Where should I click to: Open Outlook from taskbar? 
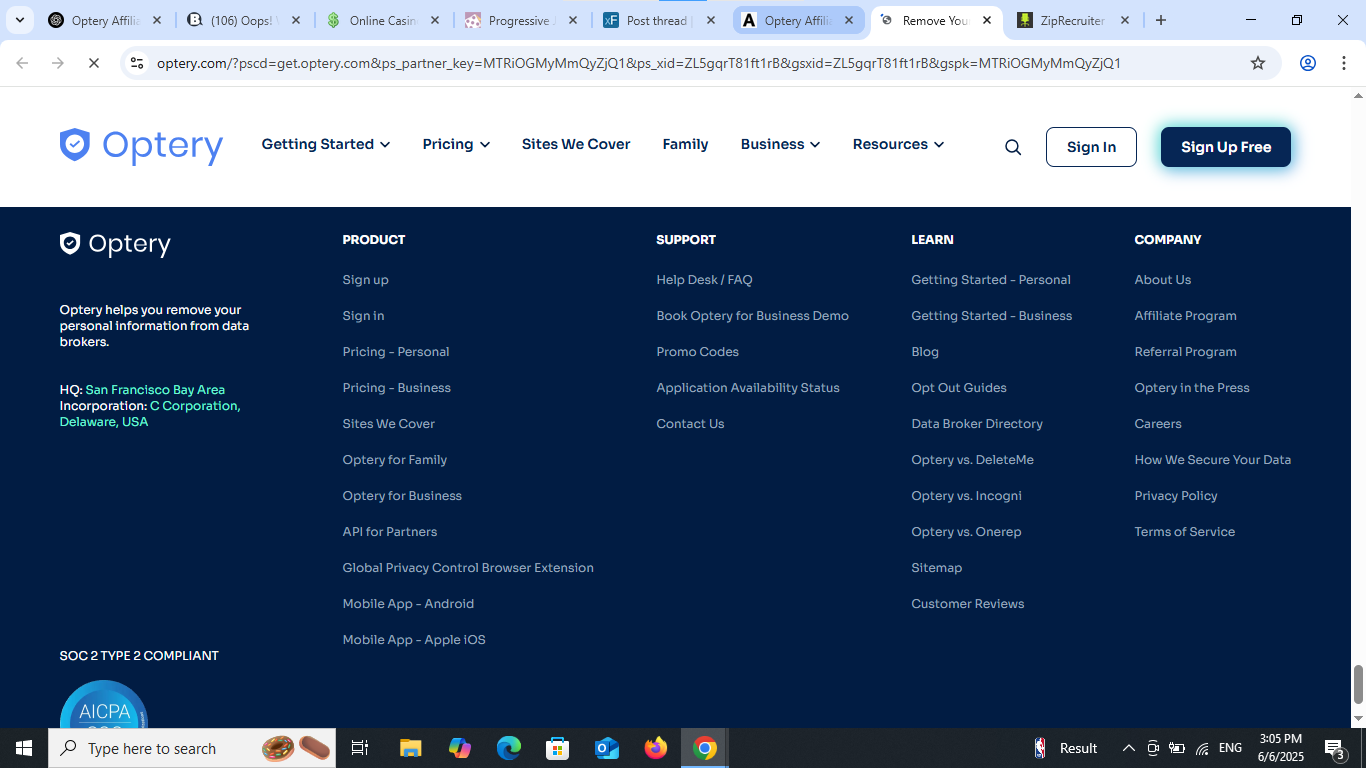point(607,748)
